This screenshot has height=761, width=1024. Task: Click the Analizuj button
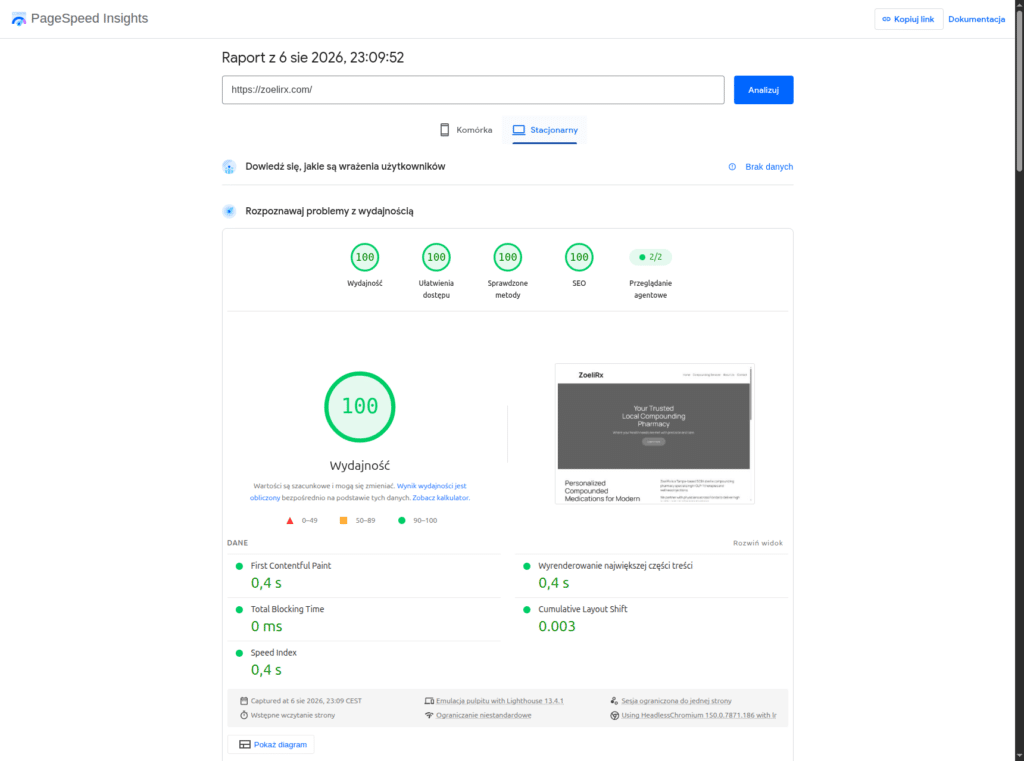pos(763,90)
